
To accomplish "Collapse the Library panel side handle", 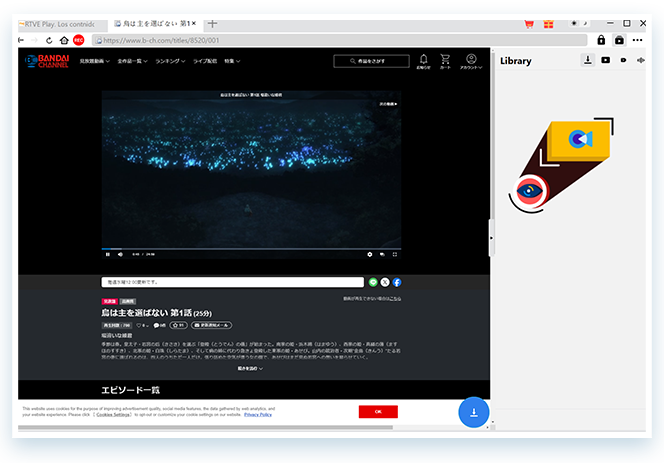I will click(x=491, y=238).
